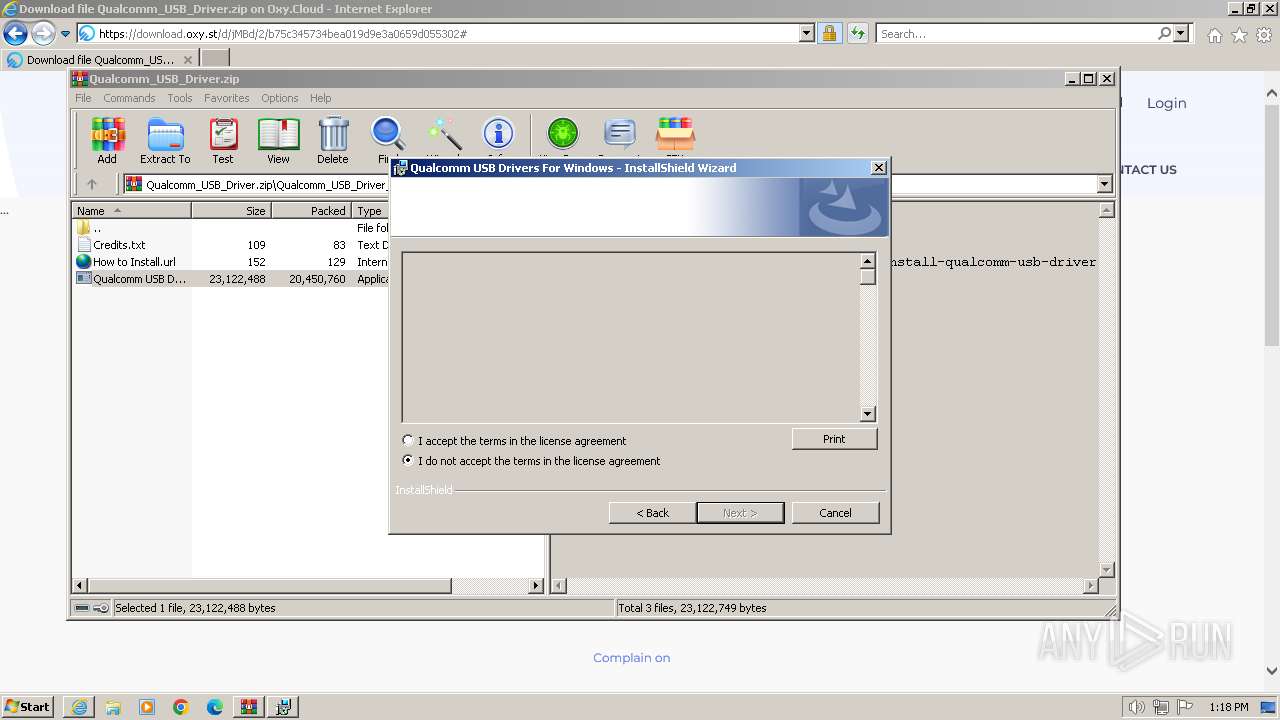Image resolution: width=1280 pixels, height=720 pixels.
Task: Click the Extract To toolbar icon
Action: pos(165,140)
